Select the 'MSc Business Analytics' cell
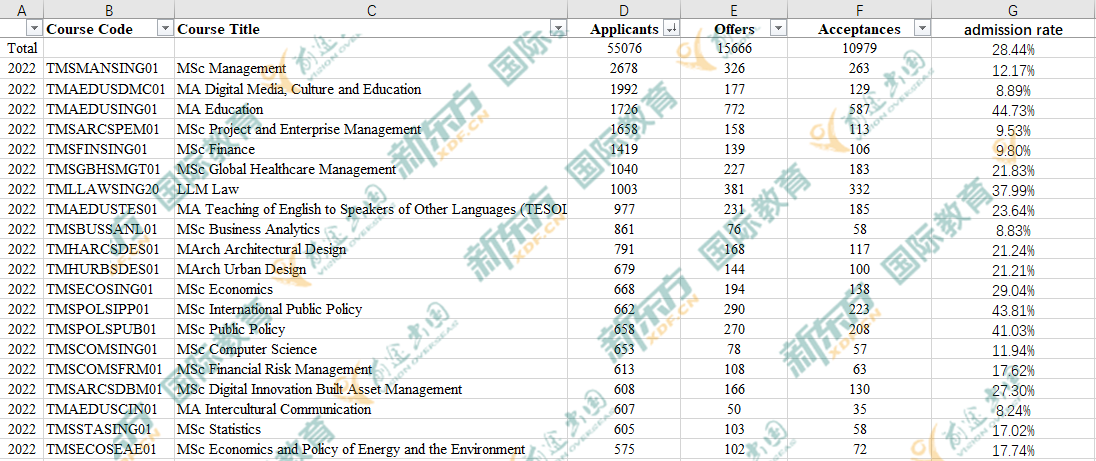 click(x=371, y=229)
